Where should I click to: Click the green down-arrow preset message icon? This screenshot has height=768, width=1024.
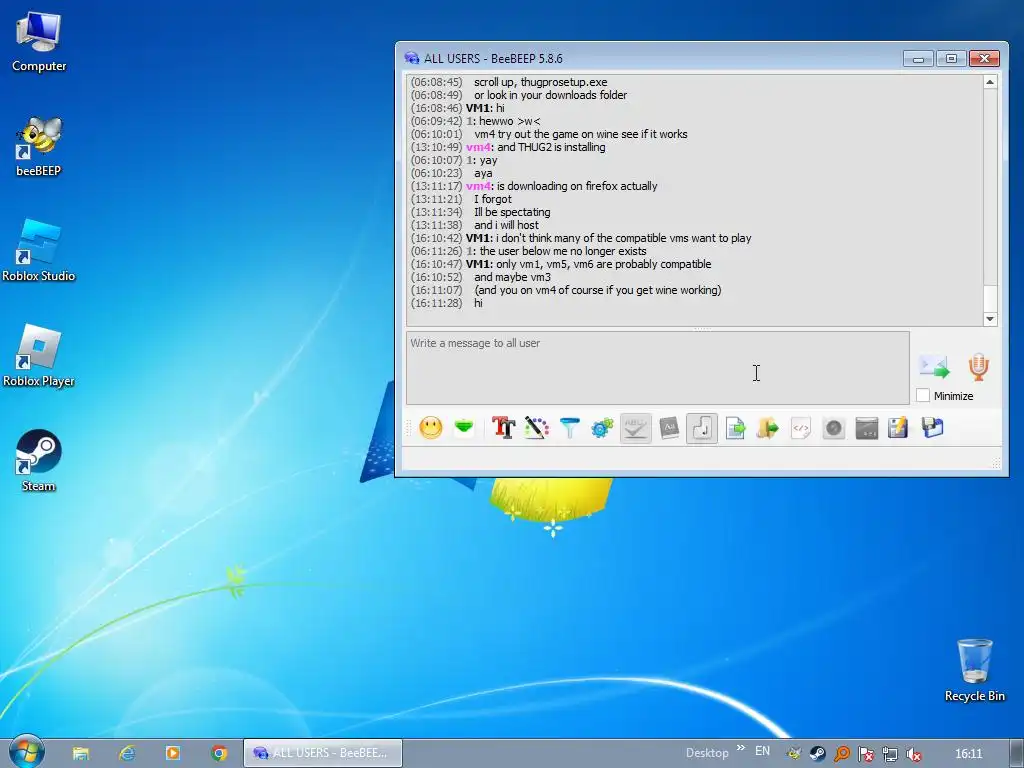coord(464,428)
